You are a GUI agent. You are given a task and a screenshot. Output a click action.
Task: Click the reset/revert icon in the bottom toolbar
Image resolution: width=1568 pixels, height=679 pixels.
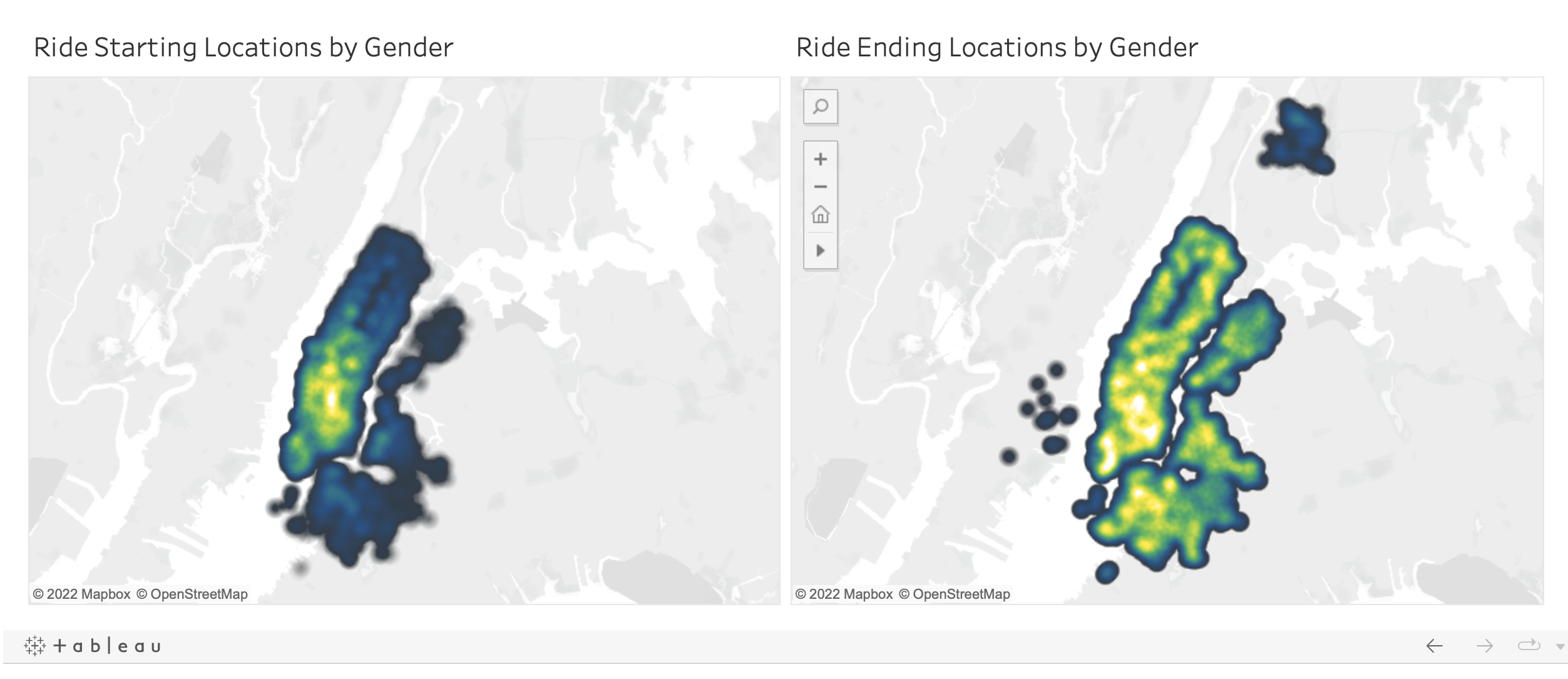1529,645
